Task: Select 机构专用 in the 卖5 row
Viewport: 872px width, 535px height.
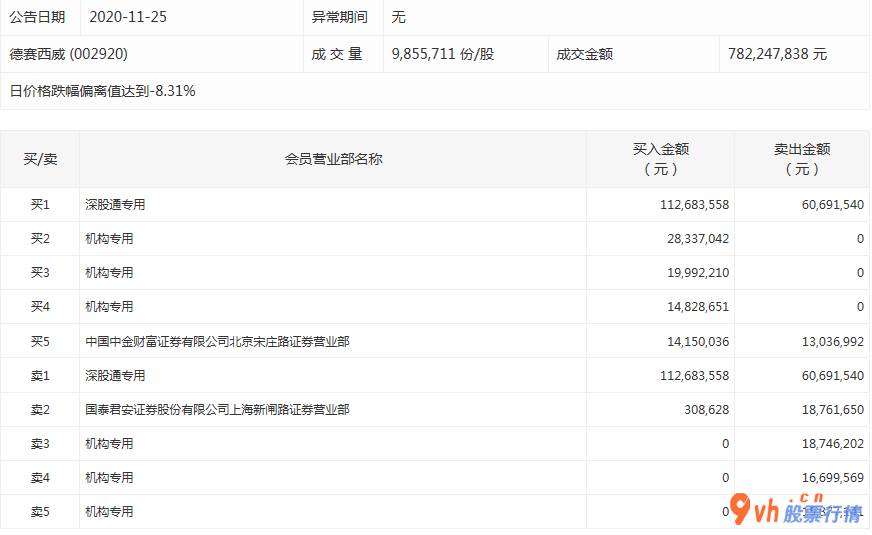Action: coord(109,512)
